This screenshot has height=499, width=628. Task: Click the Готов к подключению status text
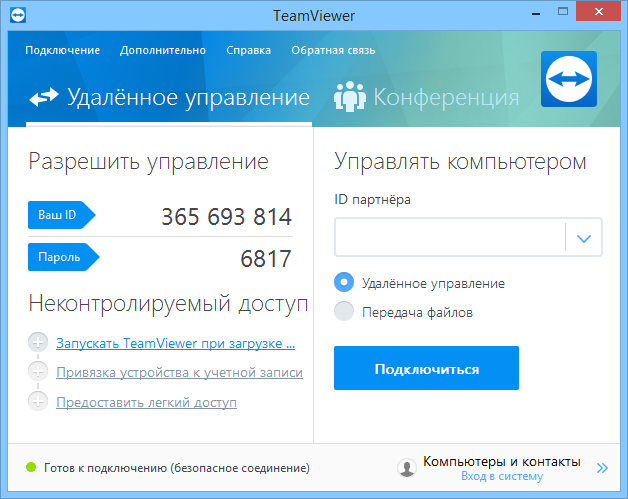pos(177,468)
